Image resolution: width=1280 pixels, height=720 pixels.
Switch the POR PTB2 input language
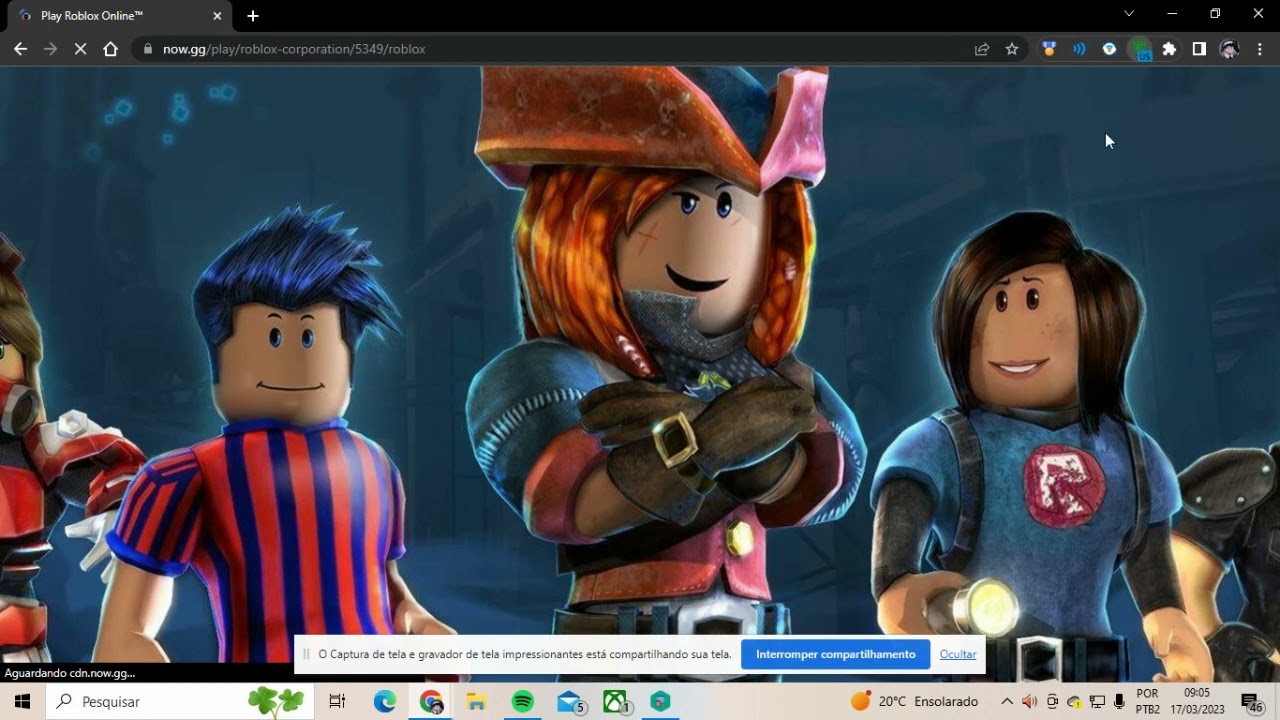(x=1148, y=702)
